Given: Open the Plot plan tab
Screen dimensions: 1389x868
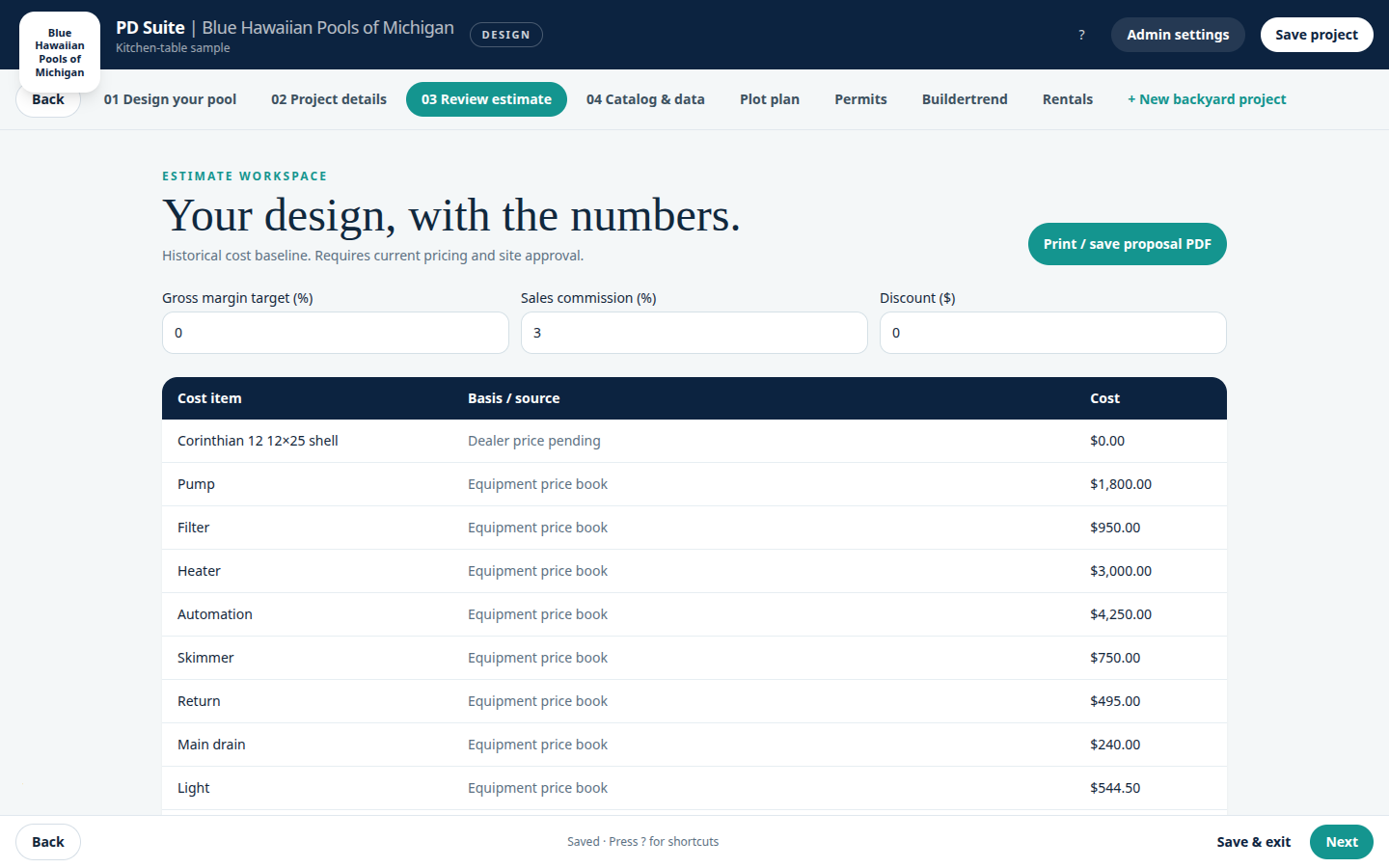Looking at the screenshot, I should tap(770, 99).
